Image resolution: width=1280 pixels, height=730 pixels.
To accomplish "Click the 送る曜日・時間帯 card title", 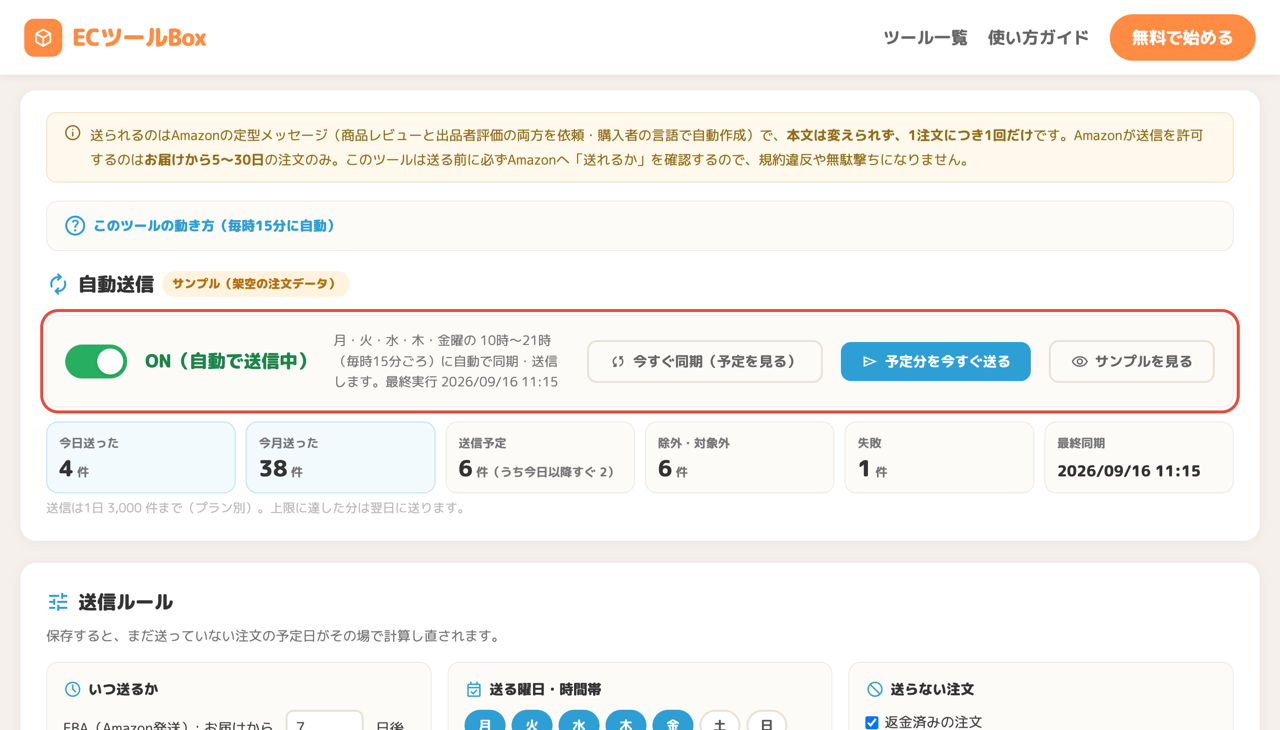I will pyautogui.click(x=545, y=689).
